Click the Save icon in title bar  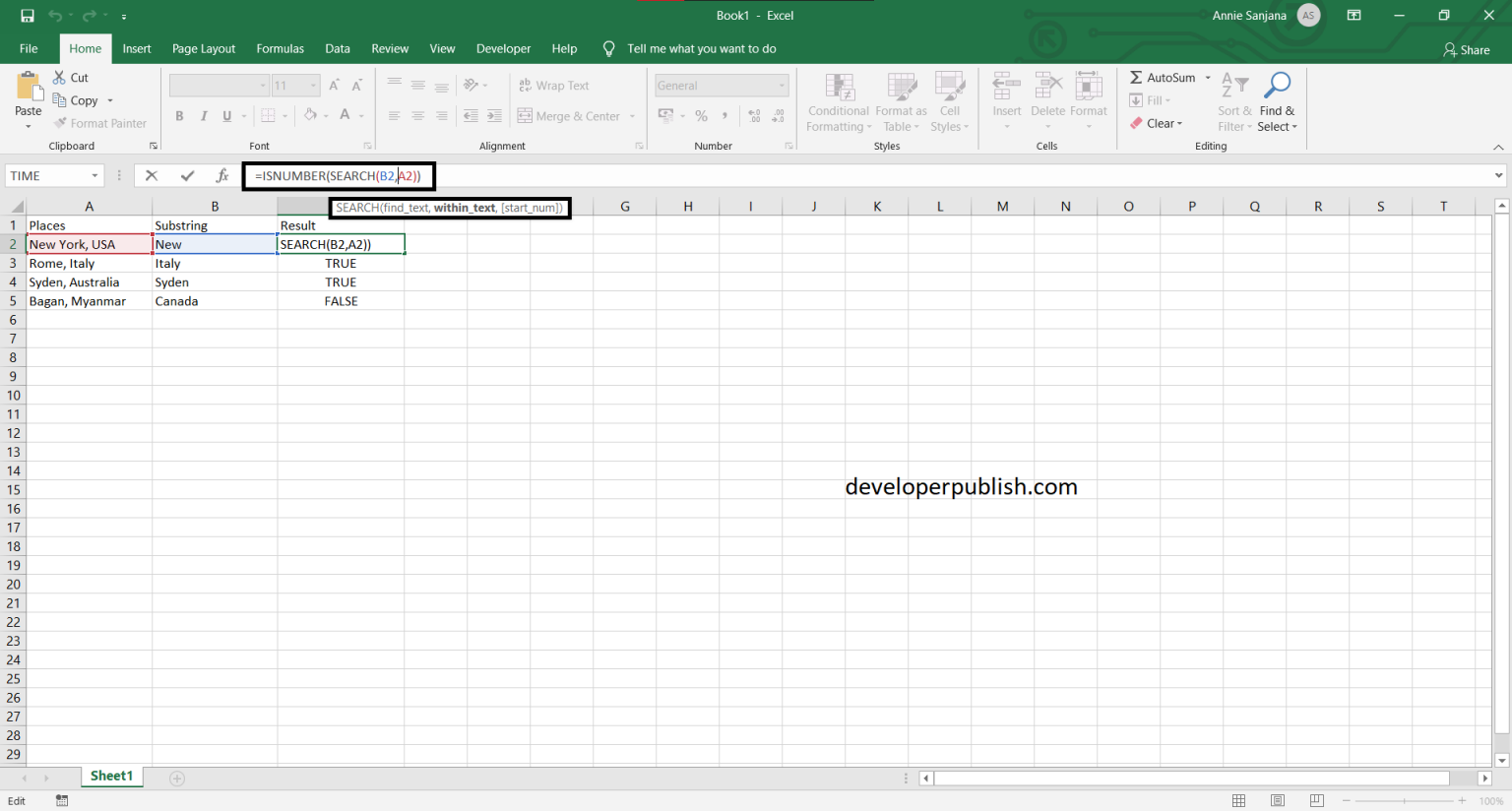click(x=27, y=16)
